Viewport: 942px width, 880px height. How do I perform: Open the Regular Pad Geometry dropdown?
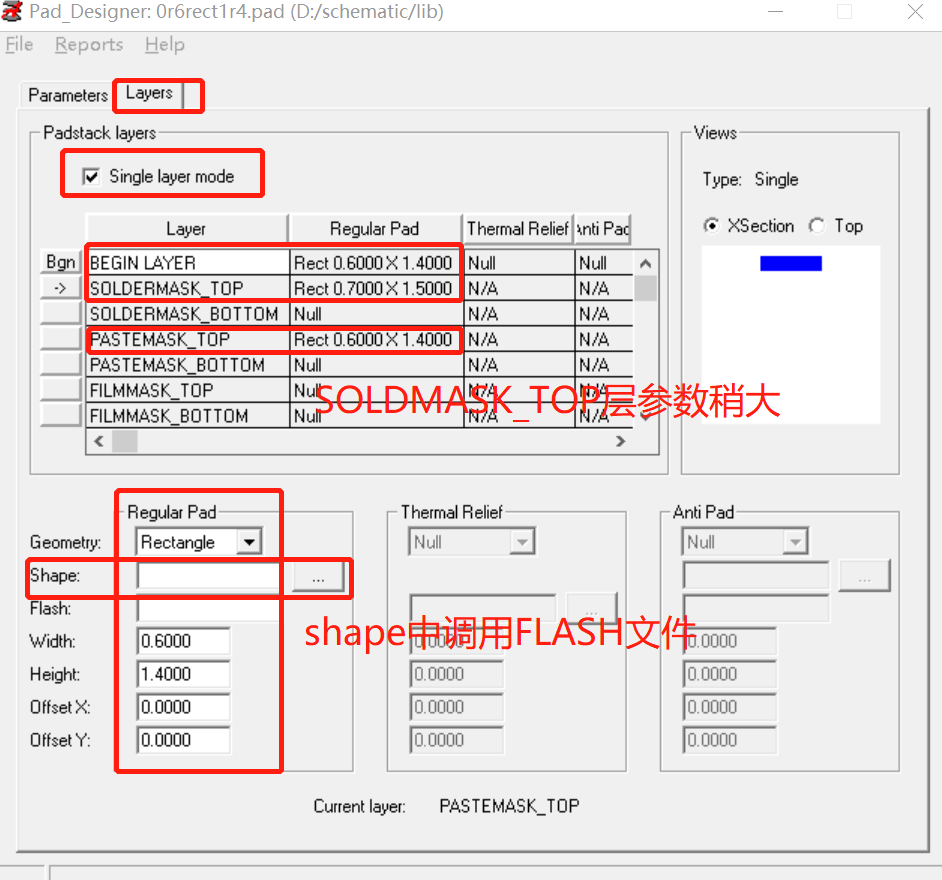(249, 542)
